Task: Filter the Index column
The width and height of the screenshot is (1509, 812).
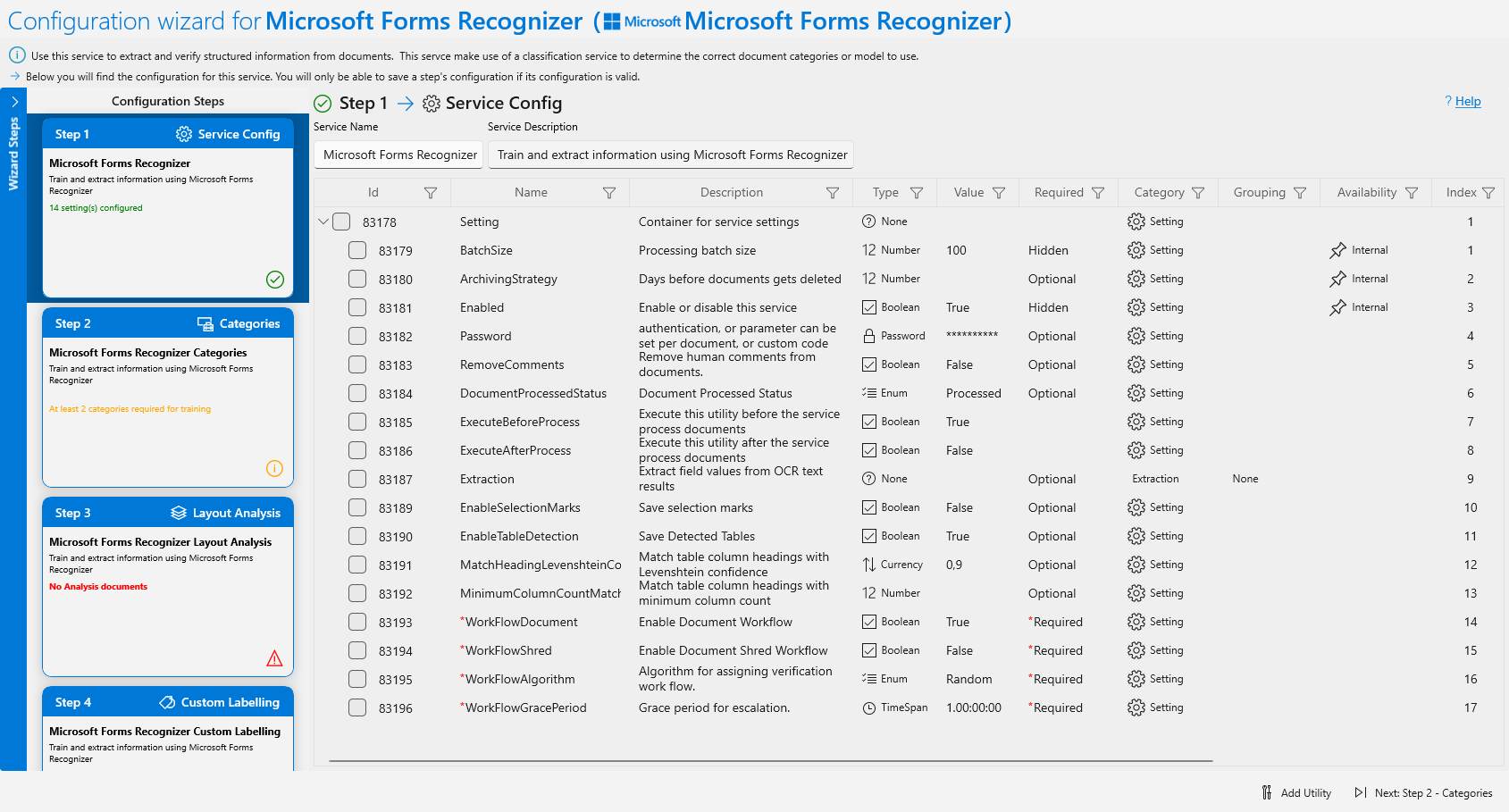Action: (x=1488, y=193)
